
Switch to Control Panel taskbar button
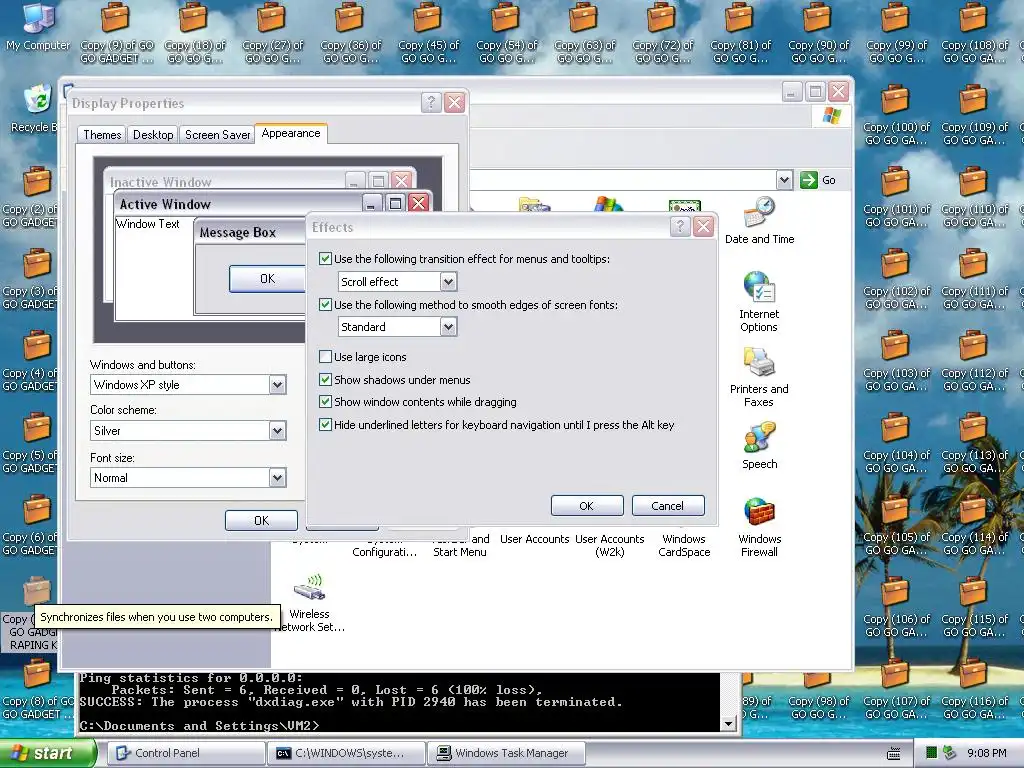pyautogui.click(x=186, y=753)
